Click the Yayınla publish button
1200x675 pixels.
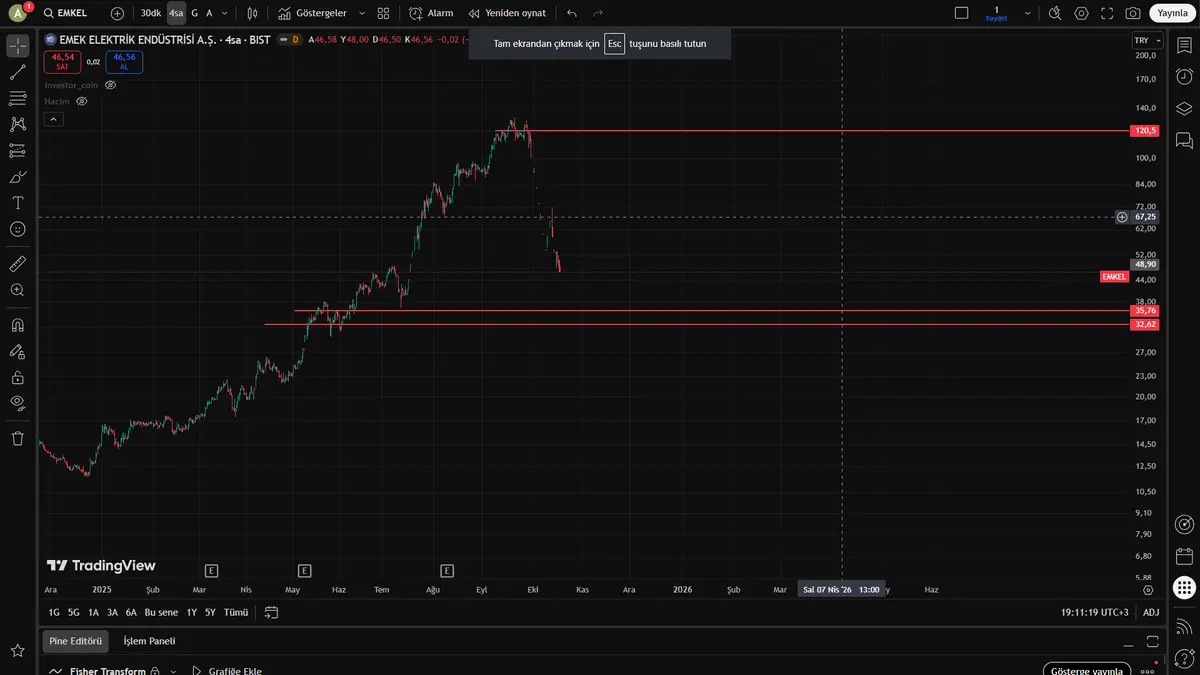1171,13
